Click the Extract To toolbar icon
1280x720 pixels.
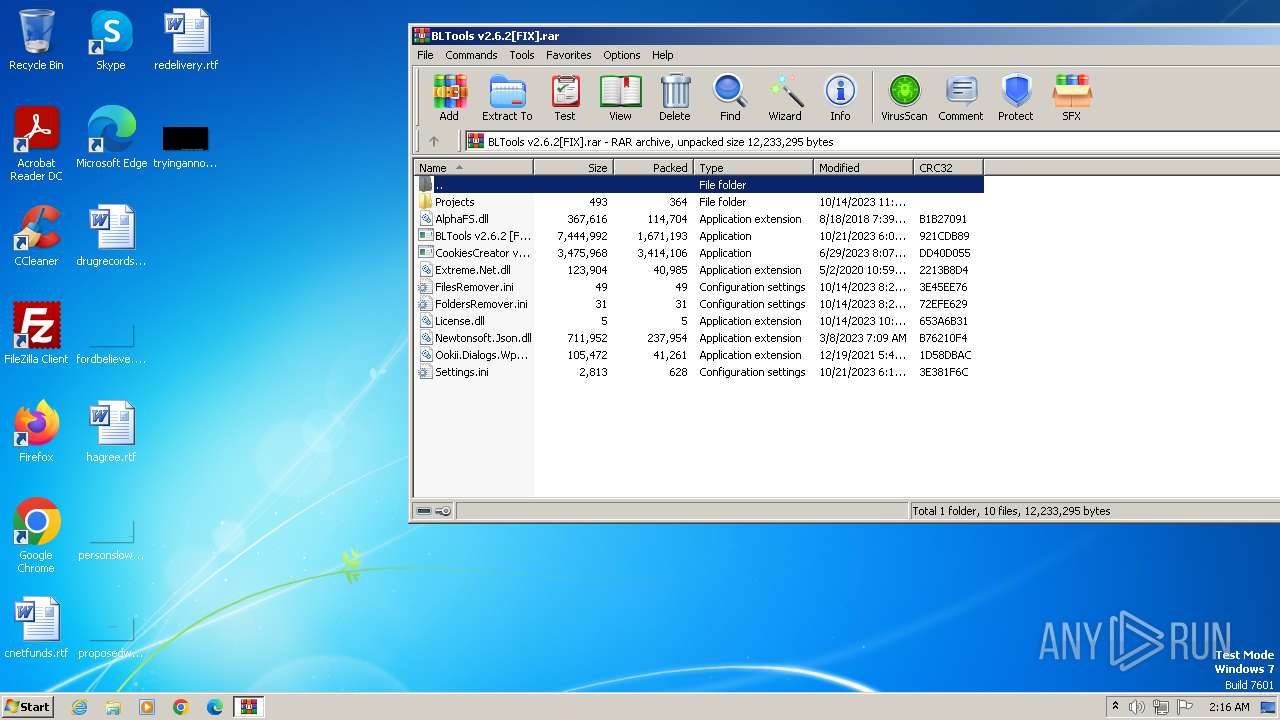pos(507,97)
